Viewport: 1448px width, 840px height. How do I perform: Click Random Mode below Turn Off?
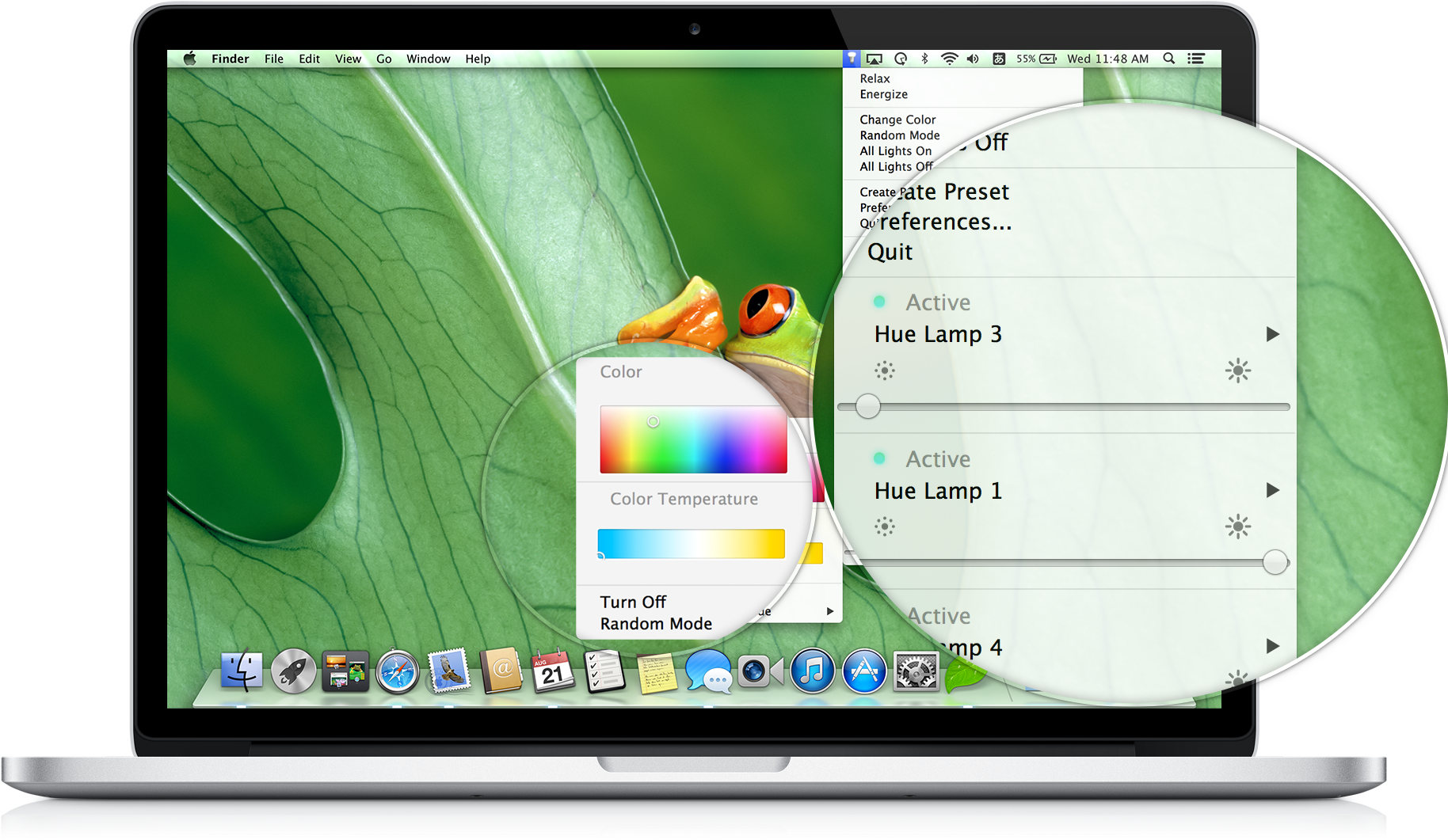656,624
